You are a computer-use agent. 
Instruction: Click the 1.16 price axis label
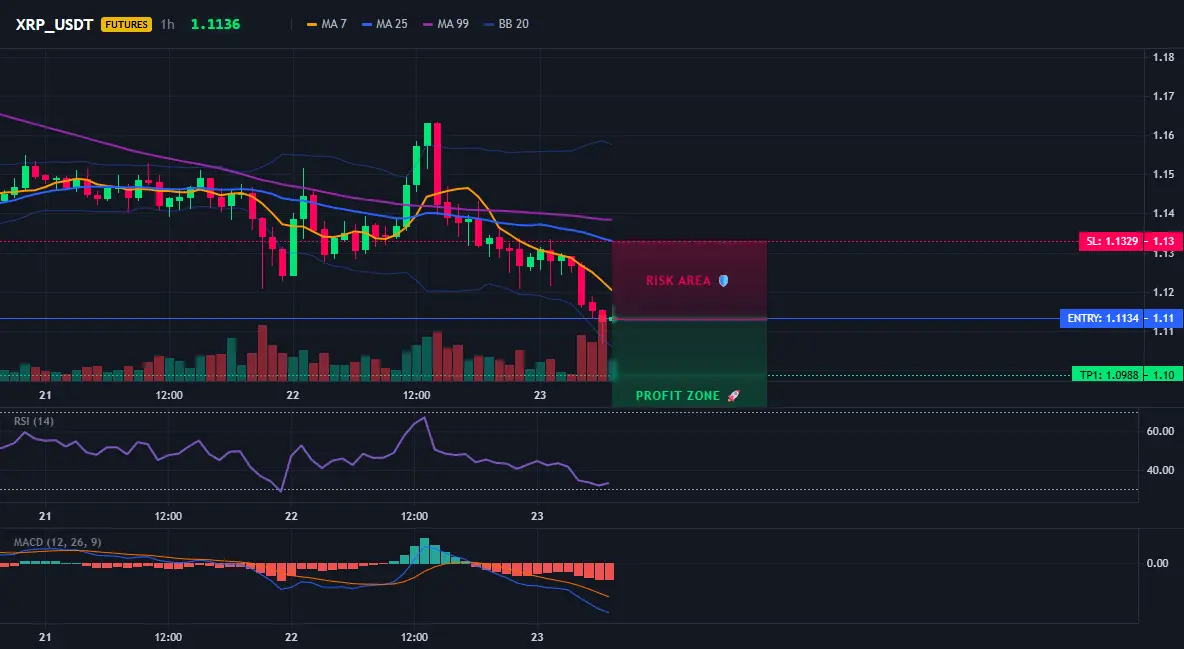click(1164, 135)
